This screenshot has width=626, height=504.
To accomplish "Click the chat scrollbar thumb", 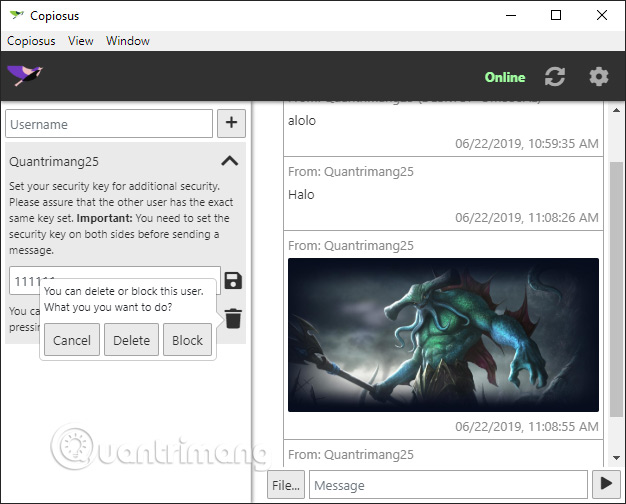I will tap(616, 290).
